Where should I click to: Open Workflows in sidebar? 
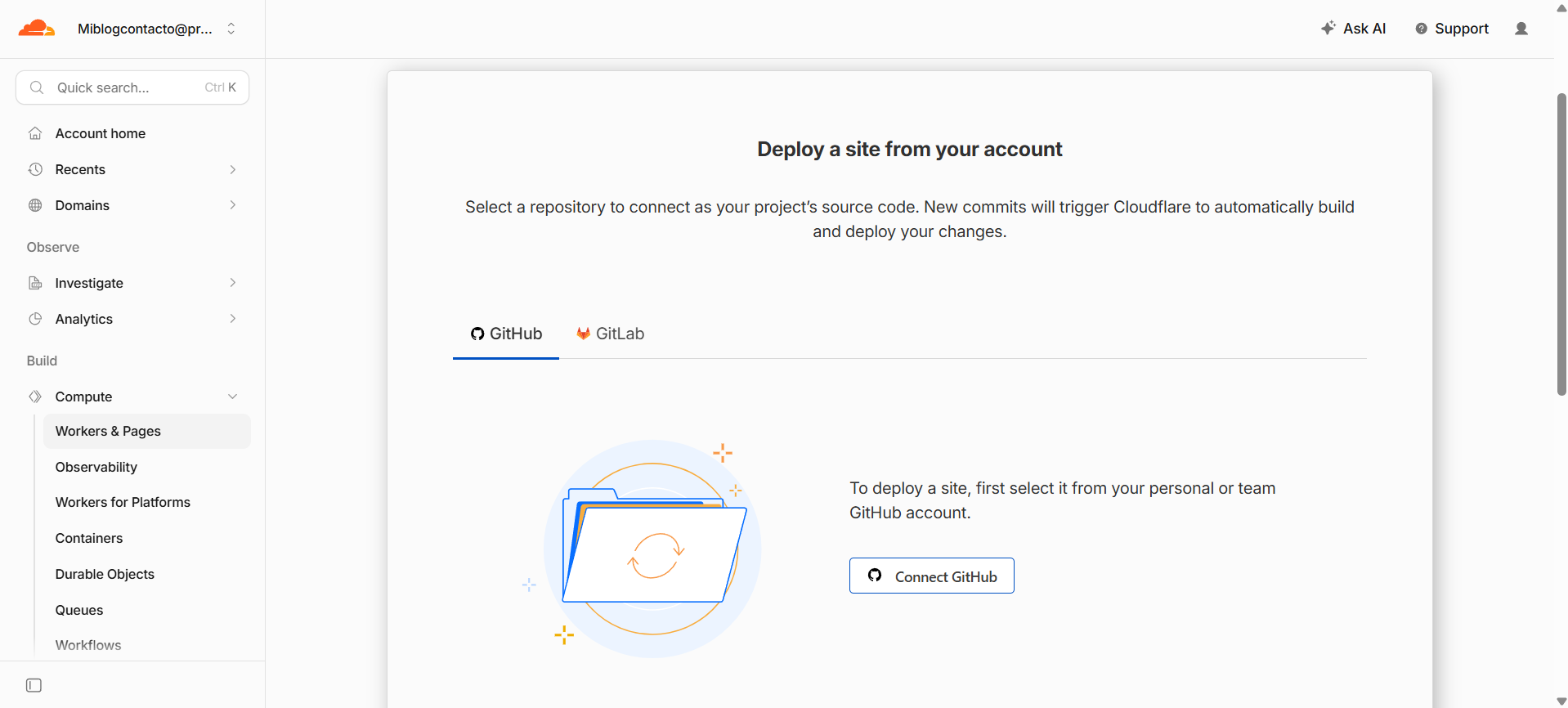click(x=88, y=645)
